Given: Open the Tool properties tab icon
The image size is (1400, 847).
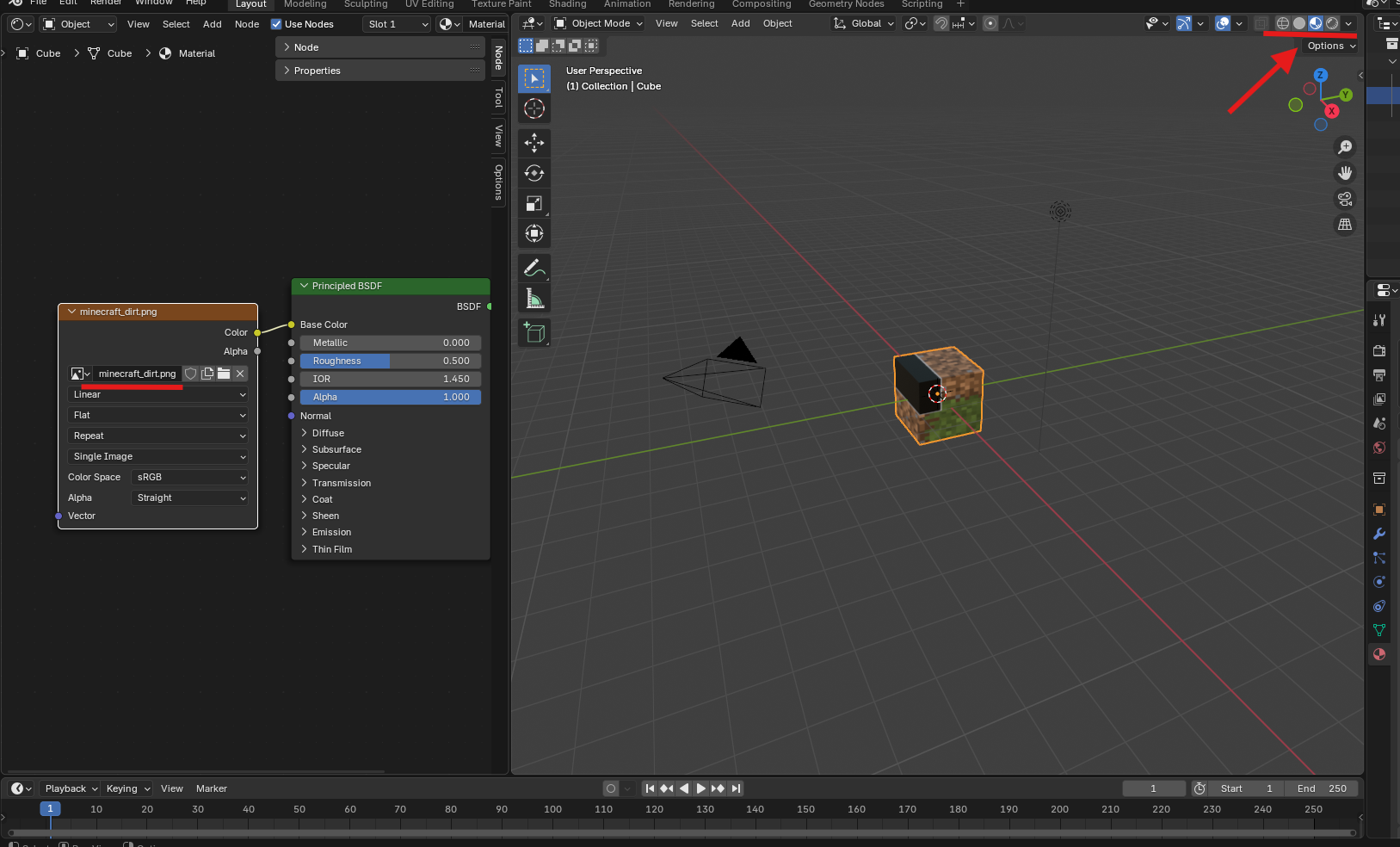Looking at the screenshot, I should click(1379, 319).
